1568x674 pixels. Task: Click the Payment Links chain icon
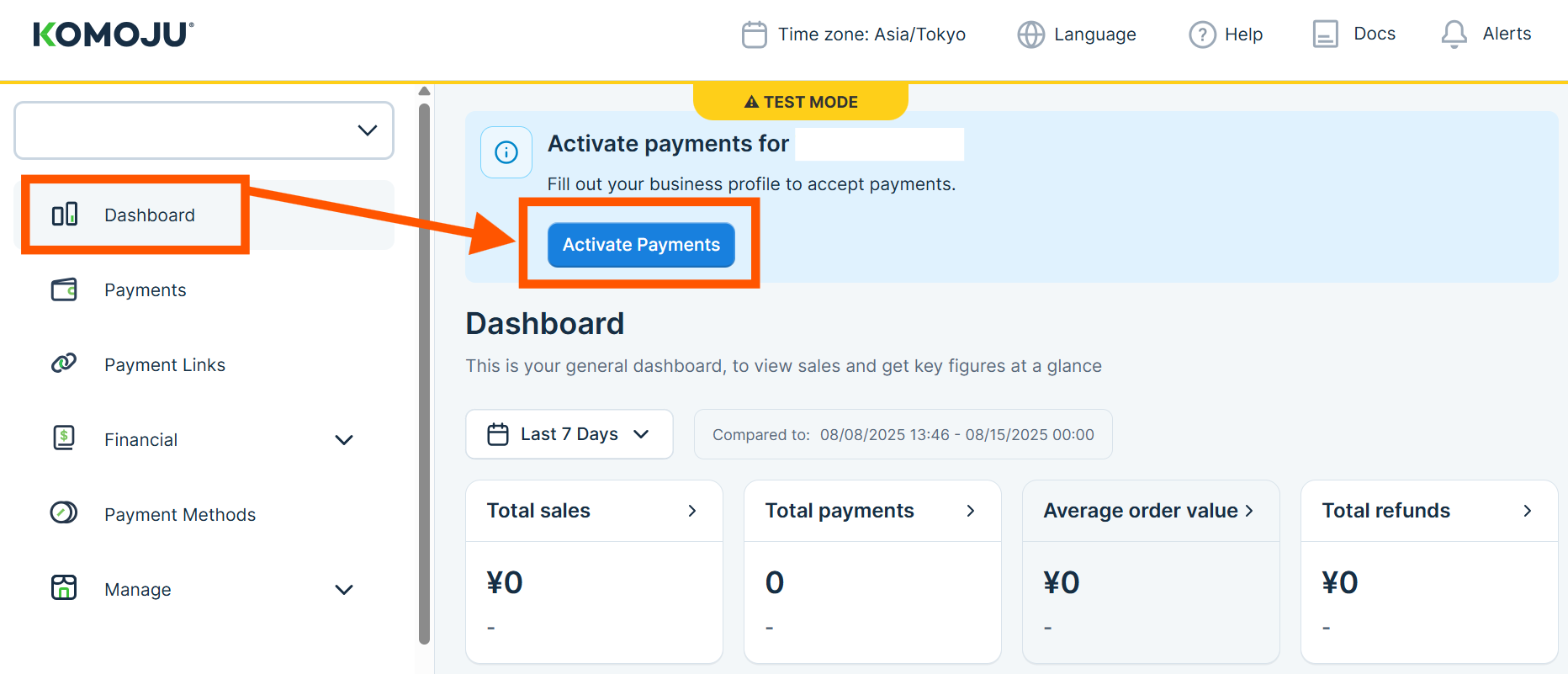64,364
